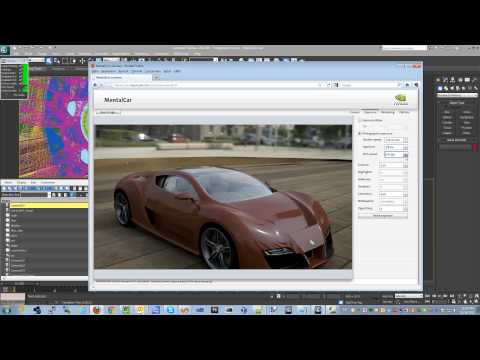Open the Edit menu in Scene Explorer
This screenshot has height=360, width=480.
[33, 183]
